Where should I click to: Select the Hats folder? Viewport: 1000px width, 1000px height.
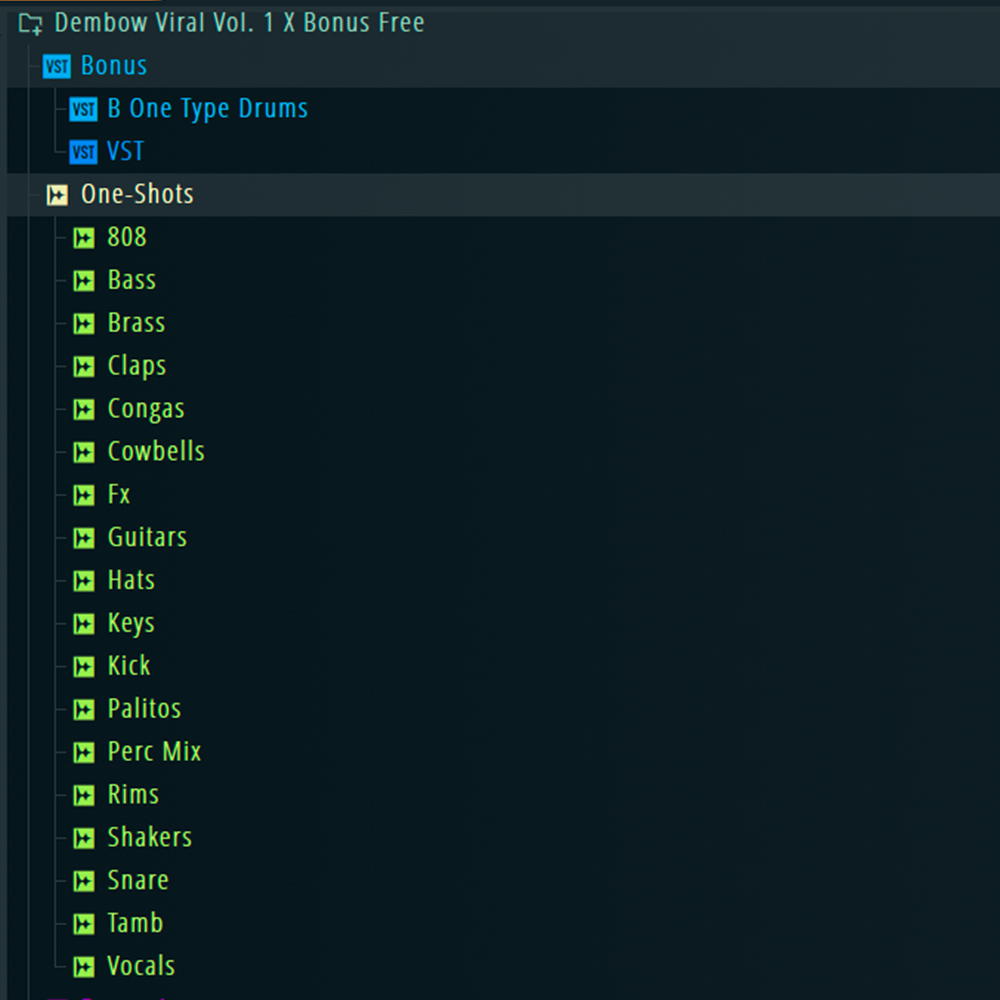point(131,580)
